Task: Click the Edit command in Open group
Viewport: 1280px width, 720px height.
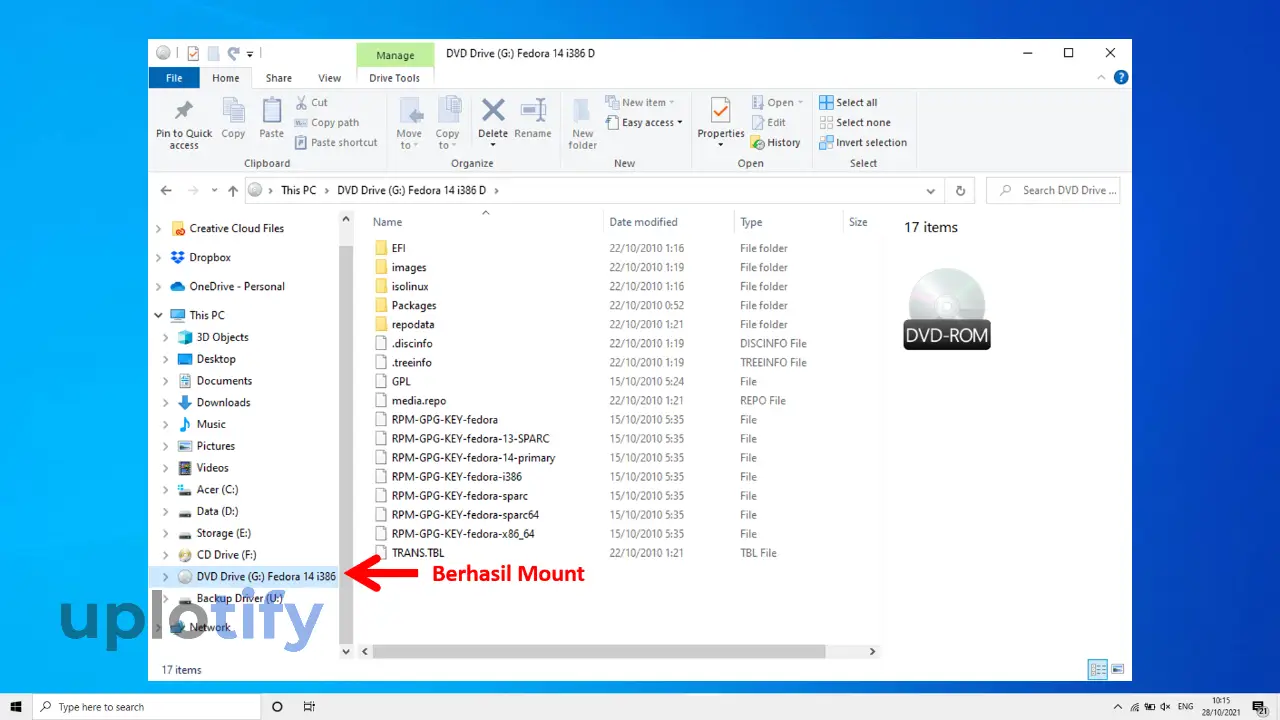Action: 769,122
